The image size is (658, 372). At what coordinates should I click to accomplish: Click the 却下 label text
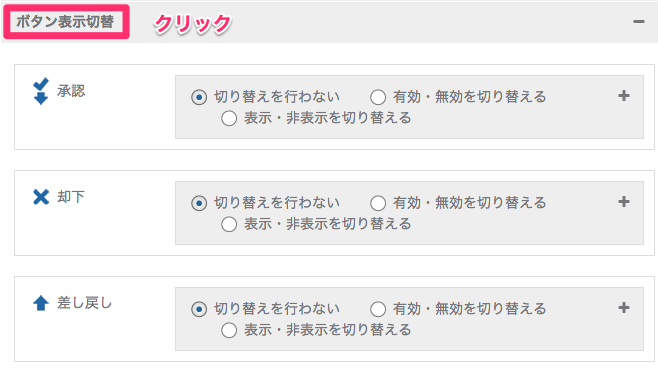(71, 196)
